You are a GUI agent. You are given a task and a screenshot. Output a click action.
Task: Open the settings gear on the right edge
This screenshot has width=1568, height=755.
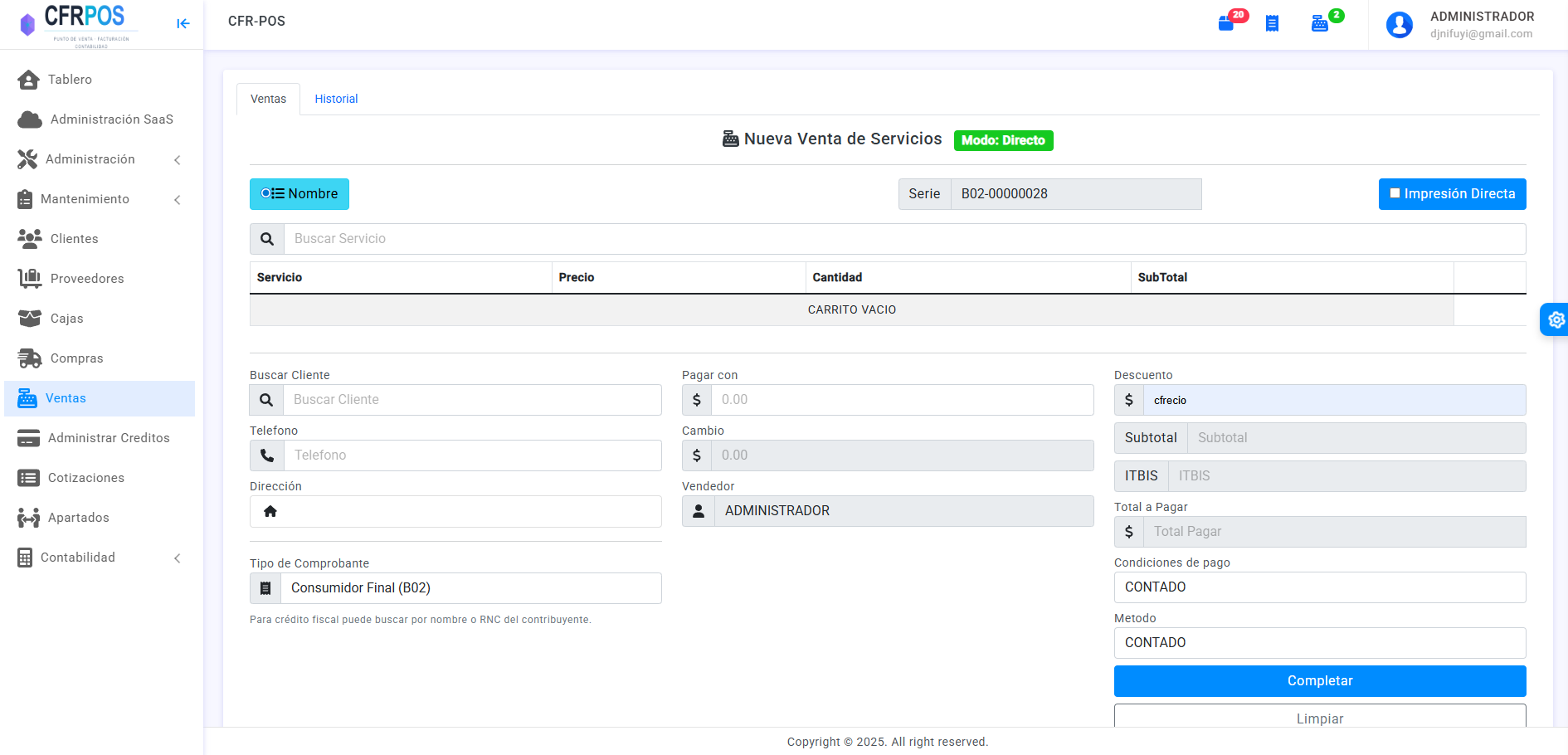click(x=1556, y=319)
